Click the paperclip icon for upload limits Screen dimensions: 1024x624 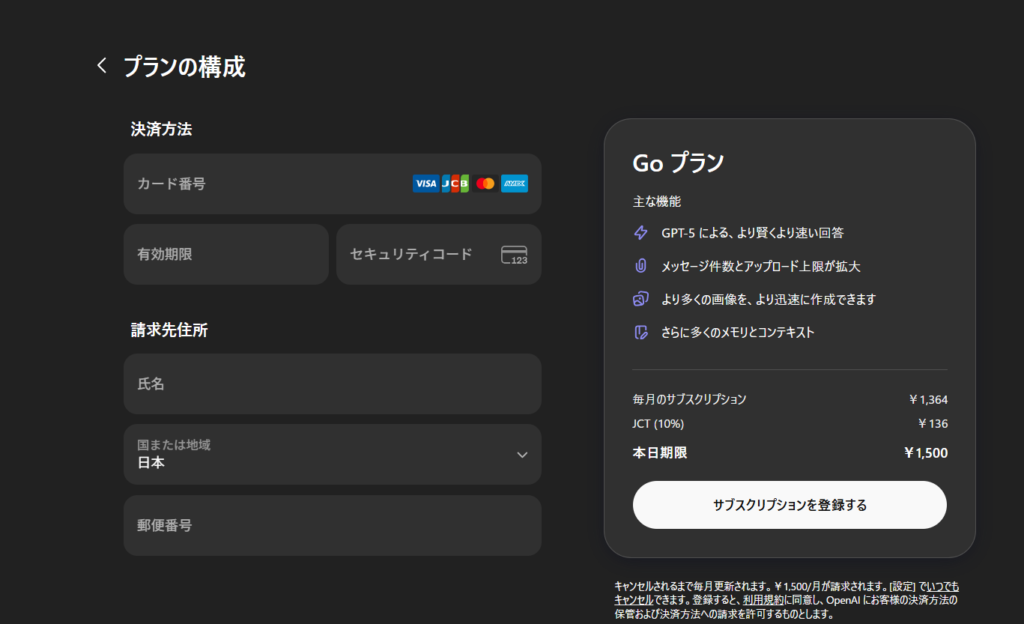641,266
